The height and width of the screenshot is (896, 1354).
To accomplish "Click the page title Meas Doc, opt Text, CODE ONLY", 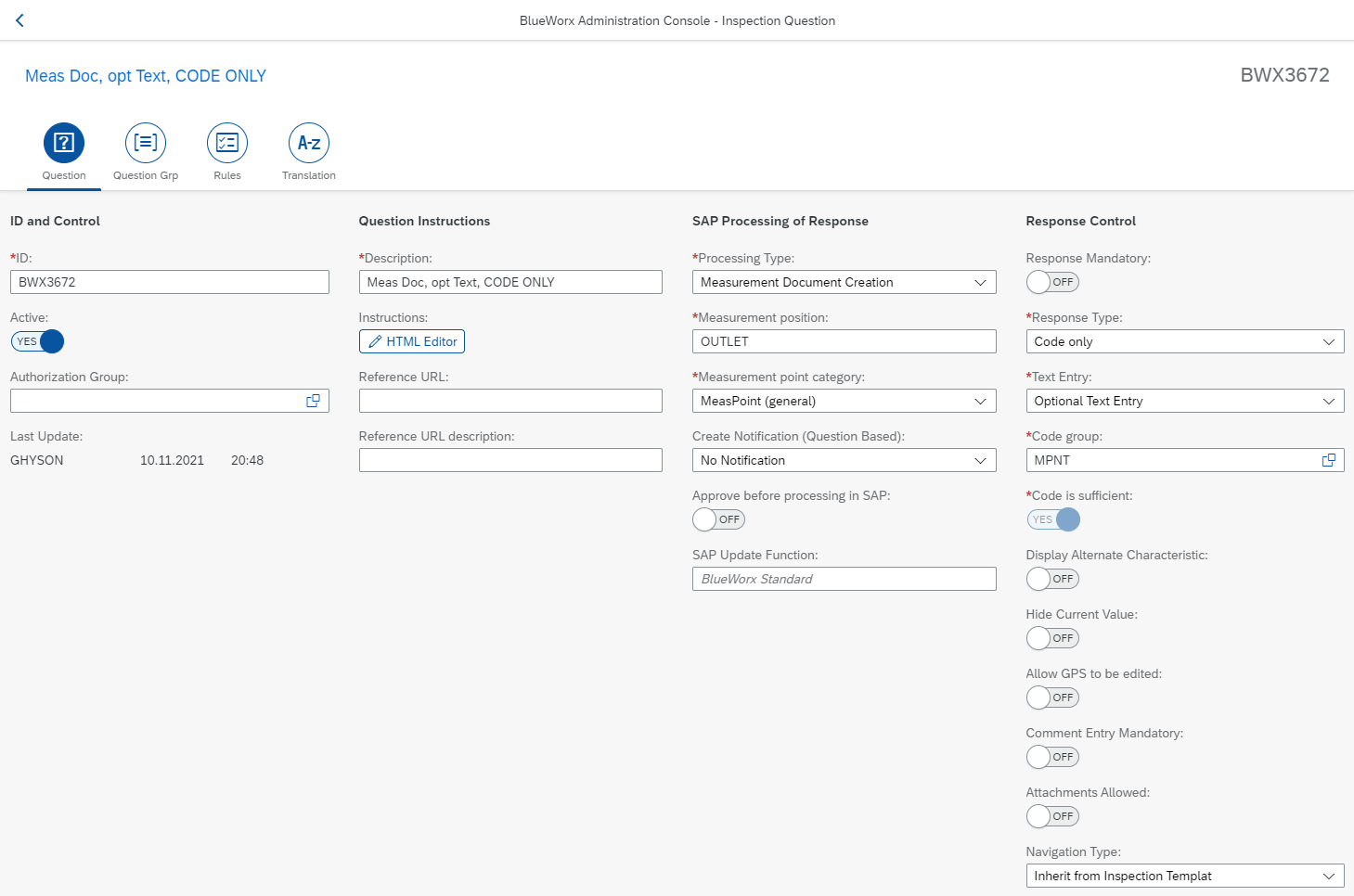I will [x=146, y=76].
